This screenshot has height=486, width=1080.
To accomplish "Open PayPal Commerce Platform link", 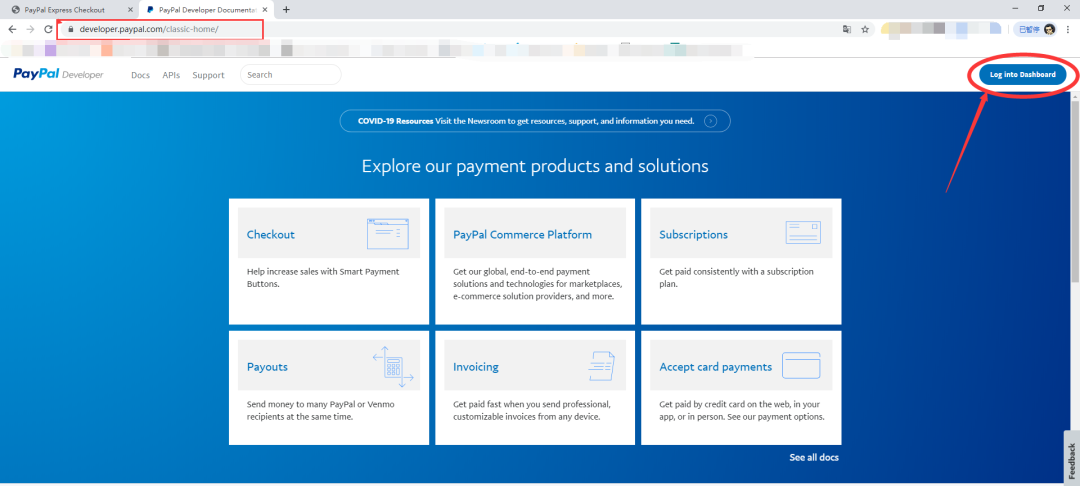I will (x=522, y=234).
